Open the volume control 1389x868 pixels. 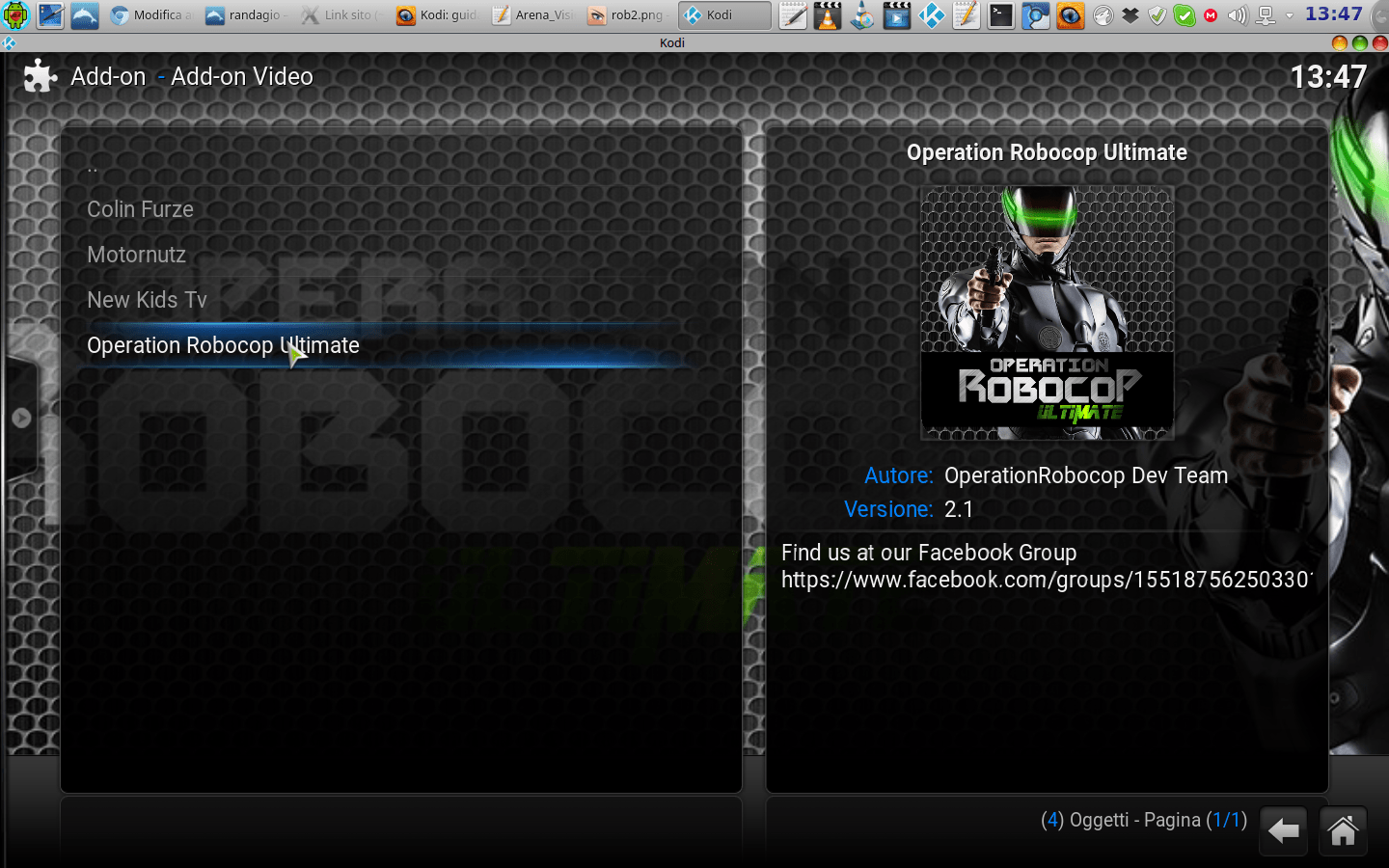1238,15
